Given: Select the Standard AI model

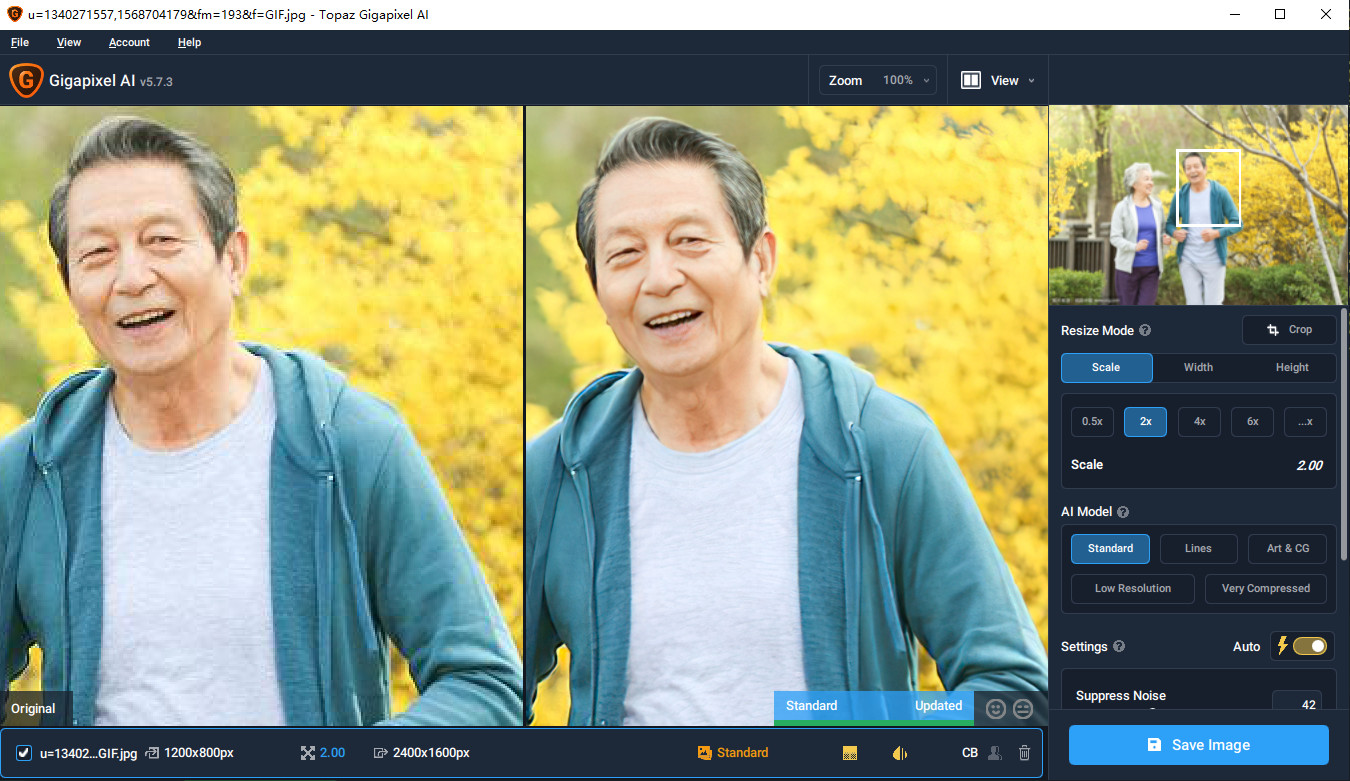Looking at the screenshot, I should coord(1110,549).
